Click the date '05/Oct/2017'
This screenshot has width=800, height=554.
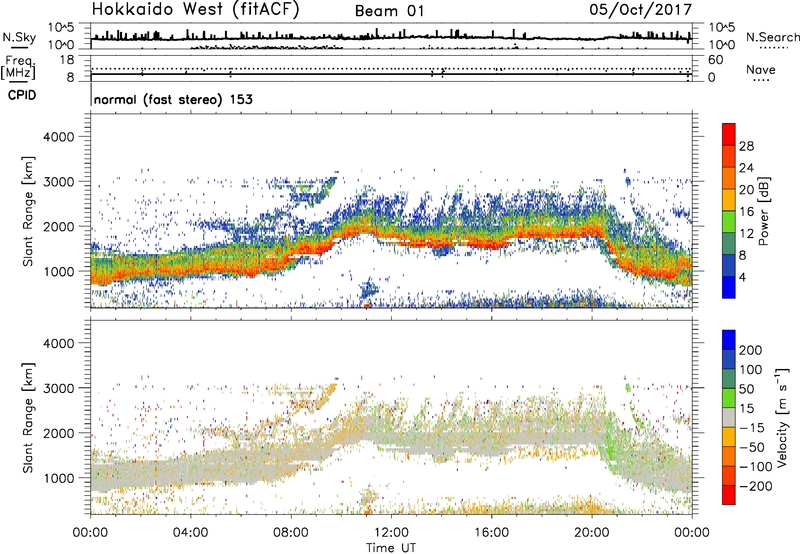[641, 10]
